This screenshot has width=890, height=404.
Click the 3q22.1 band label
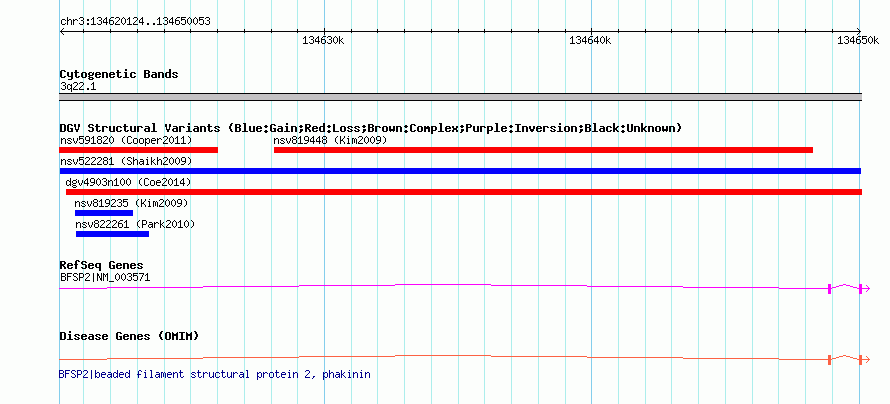click(78, 87)
